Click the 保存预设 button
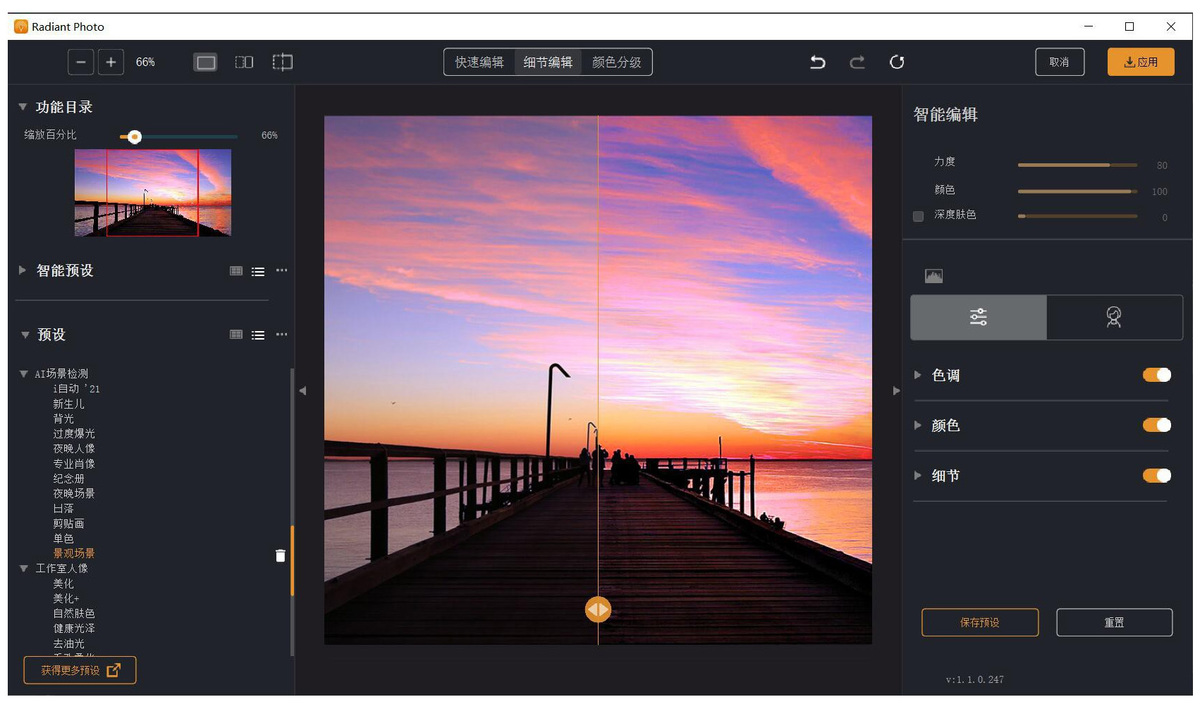 tap(980, 622)
